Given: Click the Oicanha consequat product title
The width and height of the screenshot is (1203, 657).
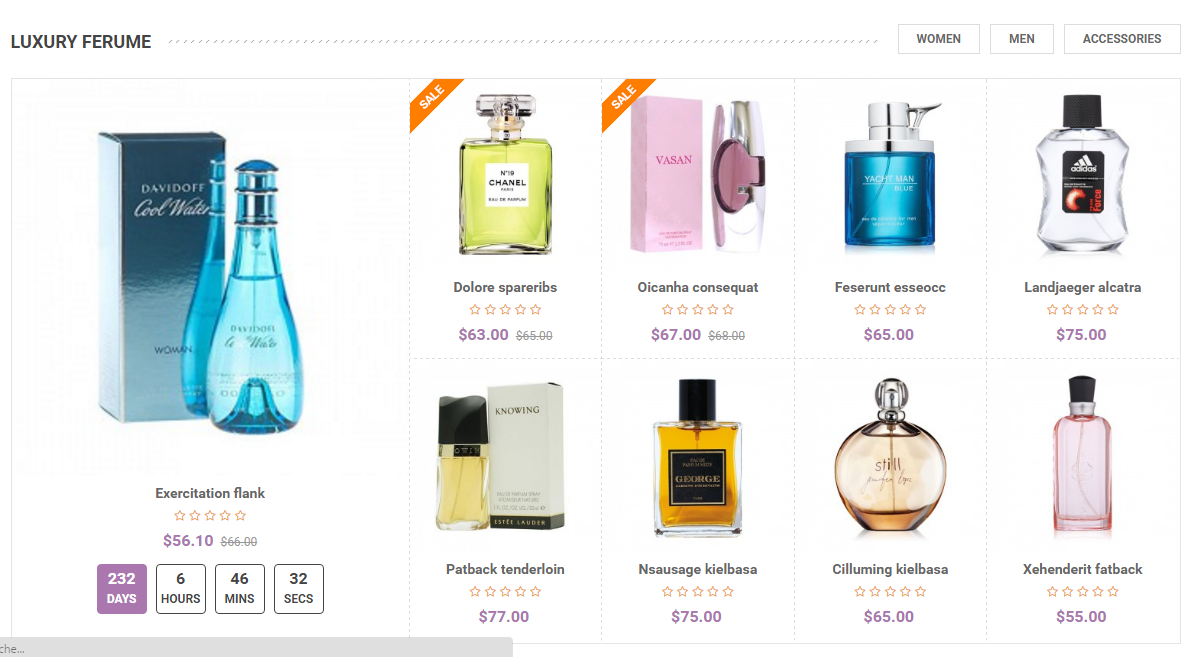Looking at the screenshot, I should (x=698, y=287).
